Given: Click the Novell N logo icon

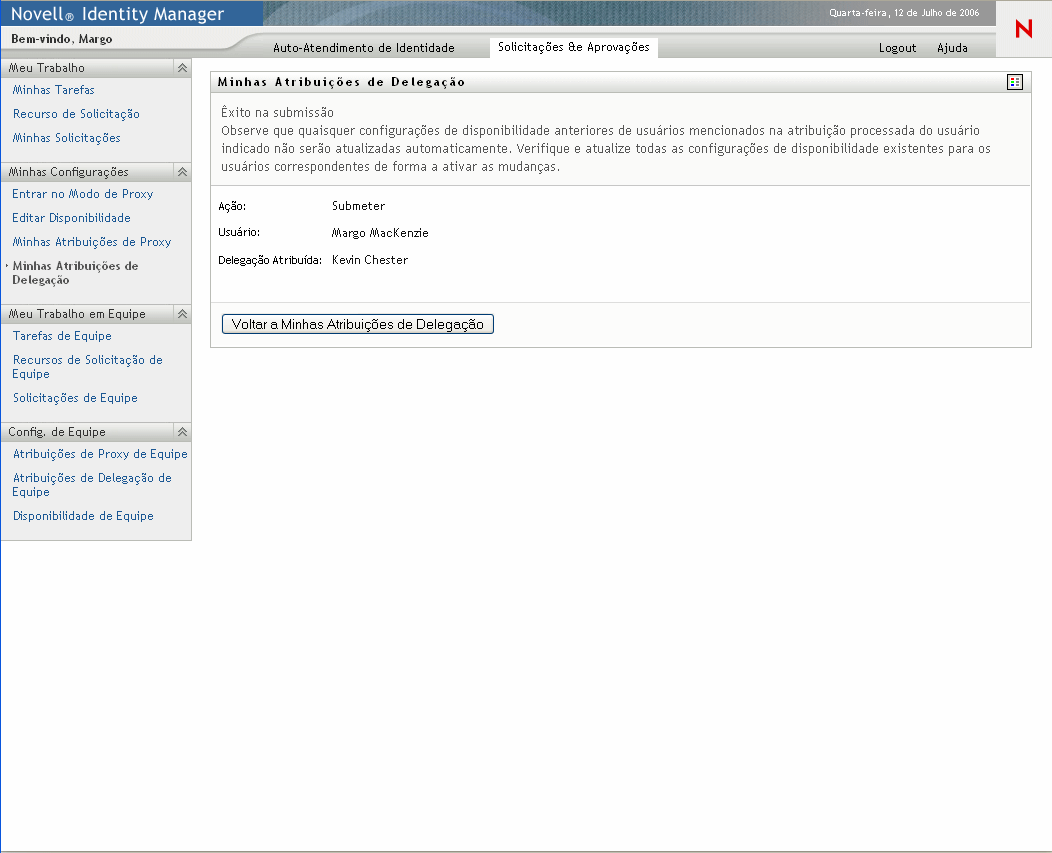Looking at the screenshot, I should (1023, 29).
